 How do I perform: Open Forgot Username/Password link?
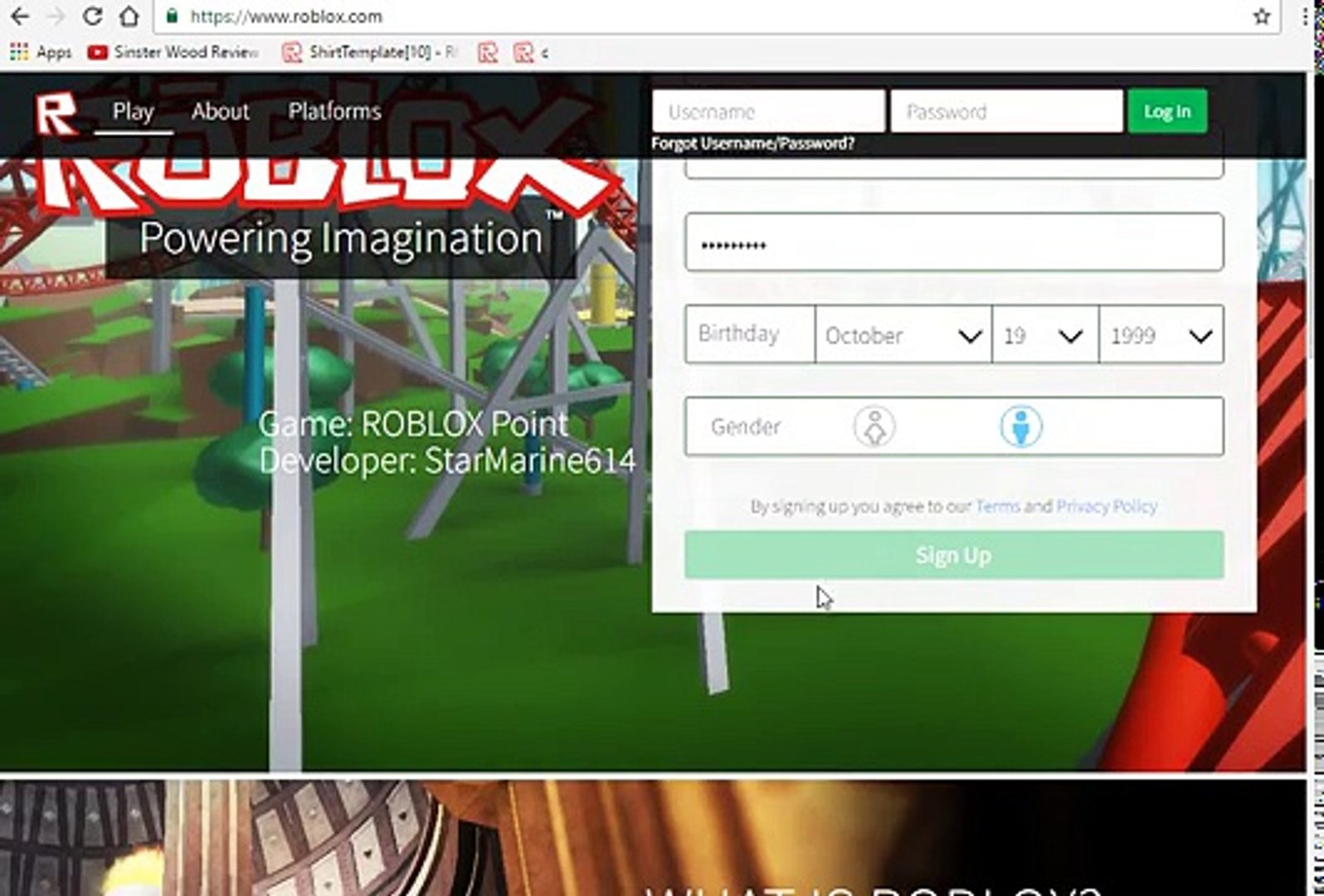(752, 144)
